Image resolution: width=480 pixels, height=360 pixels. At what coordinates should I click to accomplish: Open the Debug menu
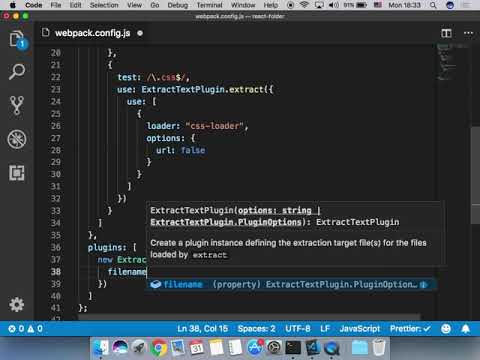click(x=178, y=5)
